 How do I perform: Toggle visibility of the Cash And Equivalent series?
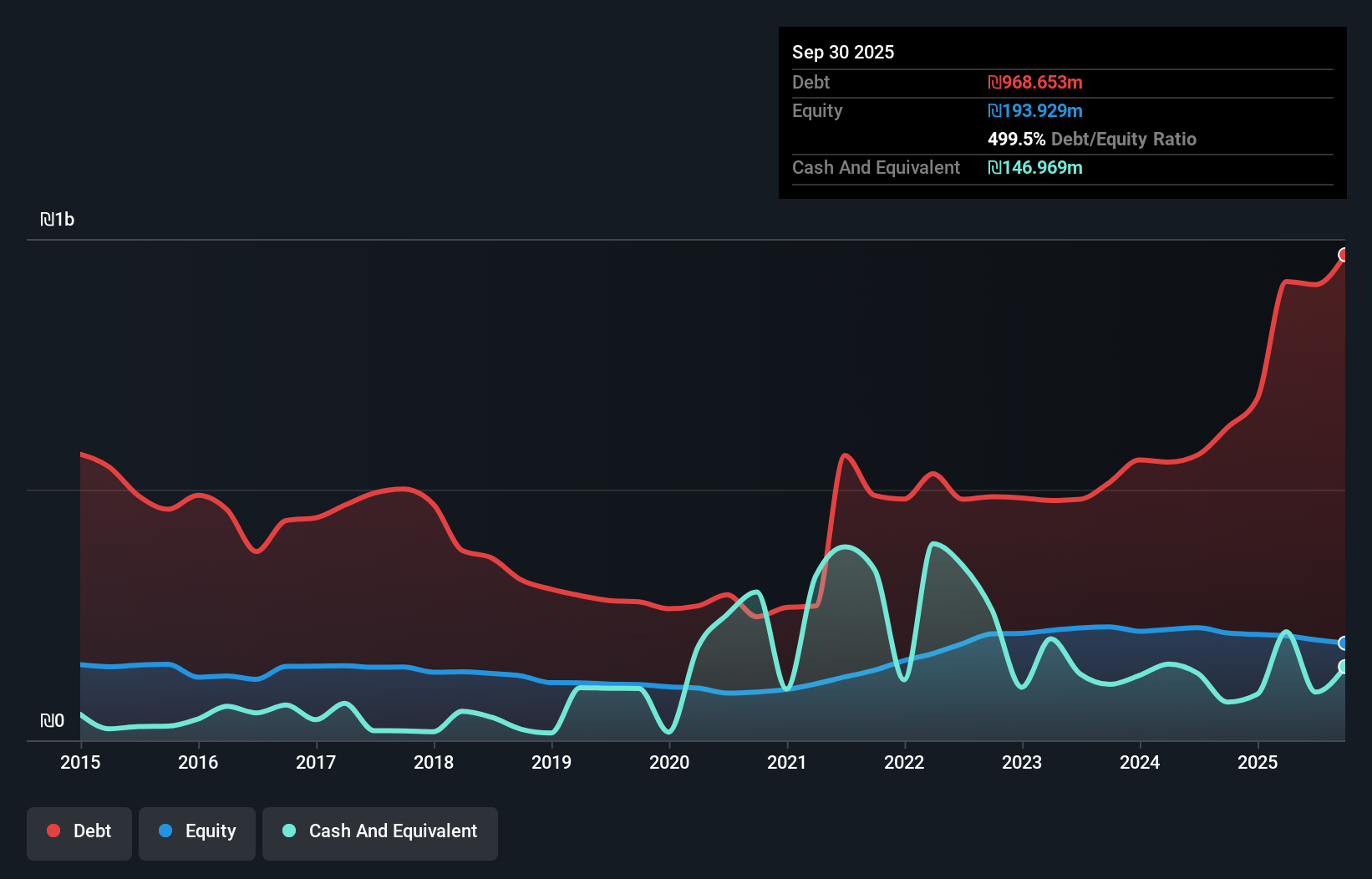(380, 832)
